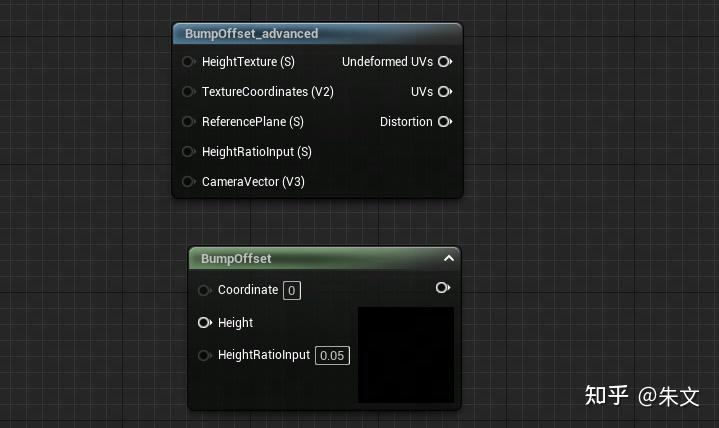Click the HeightRatioInput field showing 0.05
The image size is (719, 428).
(332, 355)
